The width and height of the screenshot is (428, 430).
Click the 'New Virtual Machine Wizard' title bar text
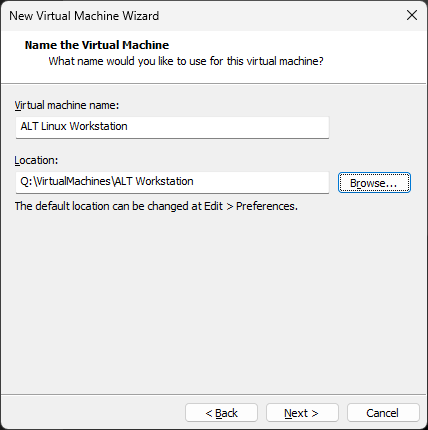coord(84,16)
